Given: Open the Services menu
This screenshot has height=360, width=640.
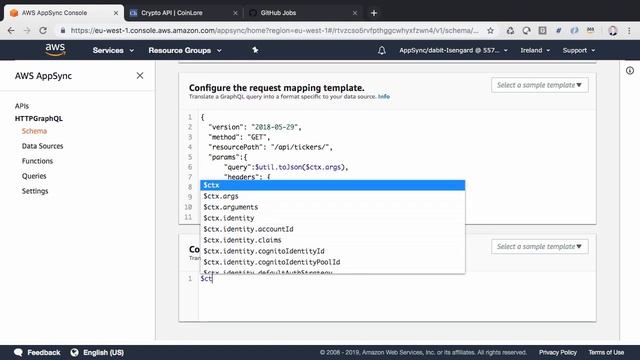Looking at the screenshot, I should tap(113, 50).
